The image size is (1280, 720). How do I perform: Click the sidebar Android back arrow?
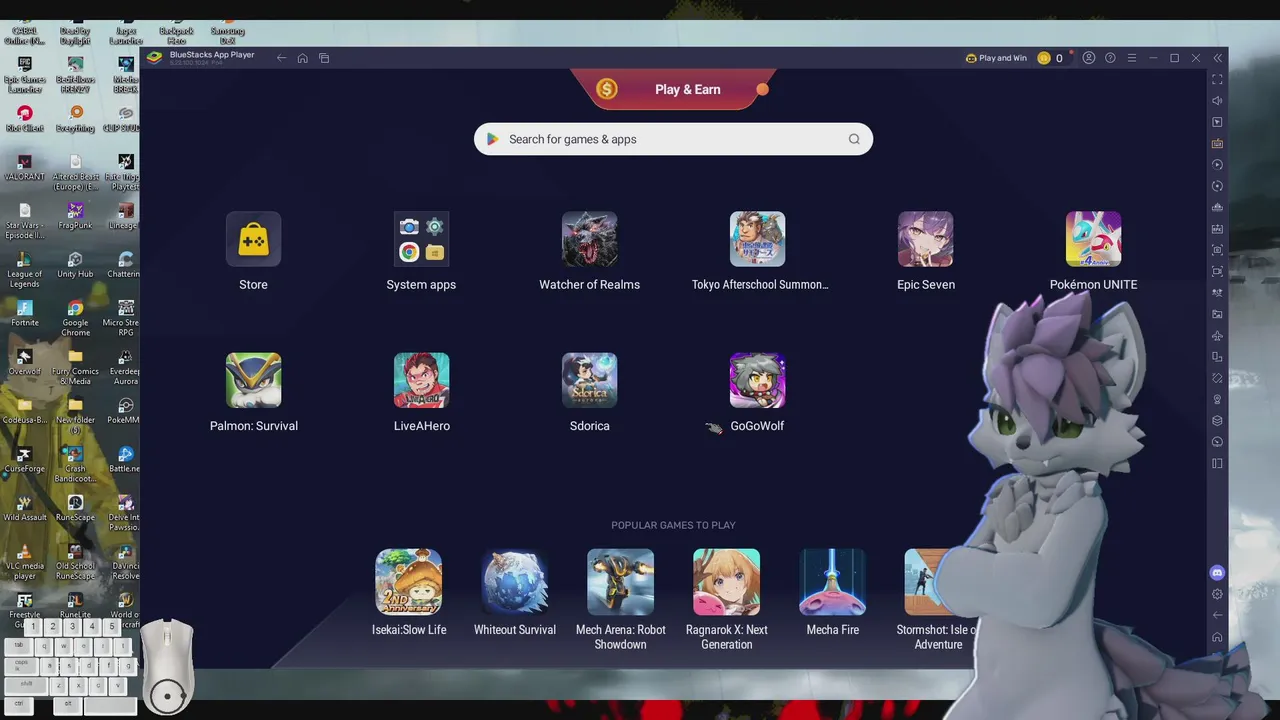1217,615
